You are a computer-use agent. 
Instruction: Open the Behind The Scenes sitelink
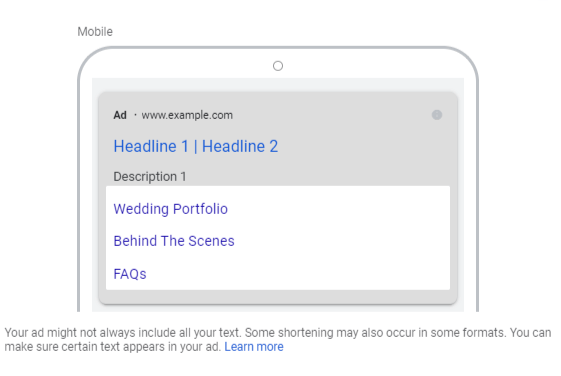(174, 241)
